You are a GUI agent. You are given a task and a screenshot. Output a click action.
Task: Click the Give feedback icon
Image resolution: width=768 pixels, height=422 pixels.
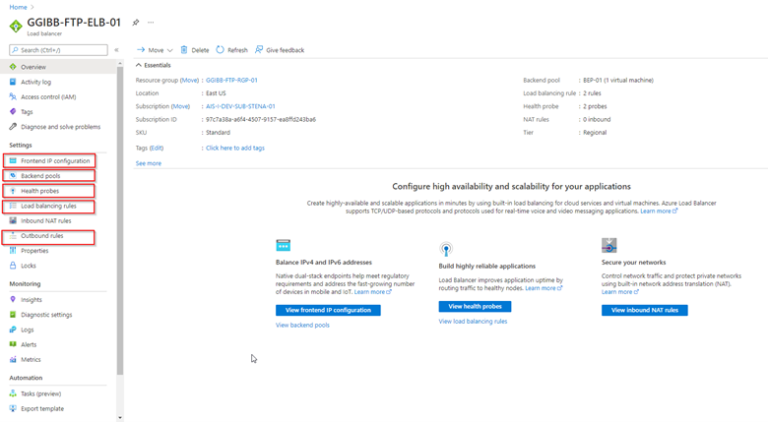(x=259, y=49)
